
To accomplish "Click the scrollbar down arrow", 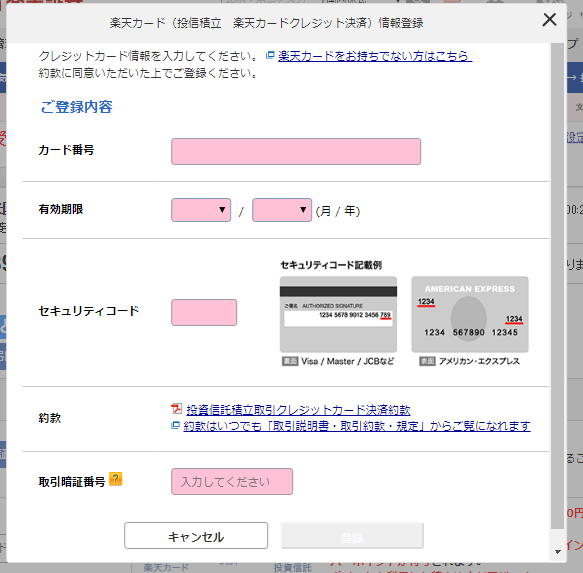I will 557,552.
